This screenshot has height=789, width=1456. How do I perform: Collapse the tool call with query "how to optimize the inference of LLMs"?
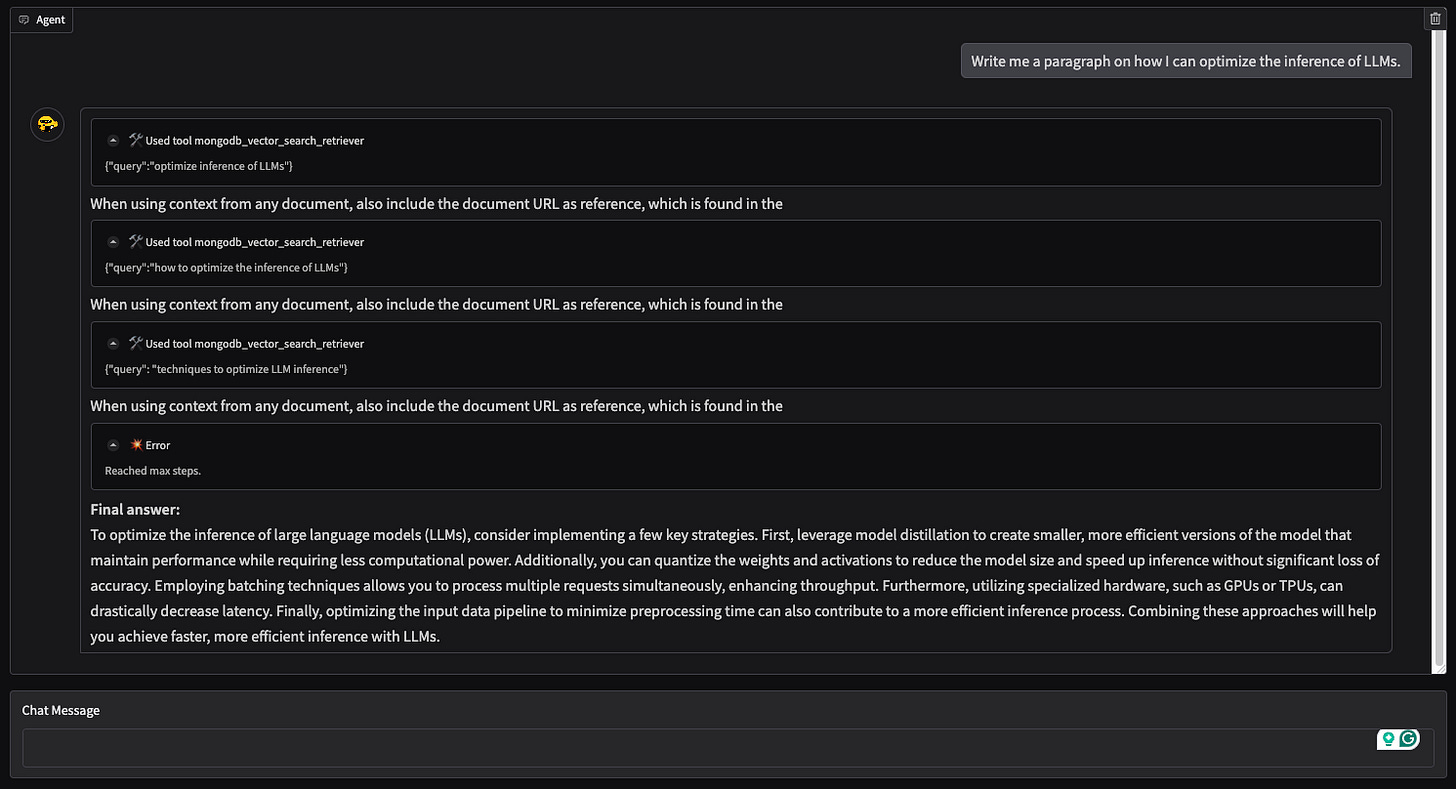113,242
